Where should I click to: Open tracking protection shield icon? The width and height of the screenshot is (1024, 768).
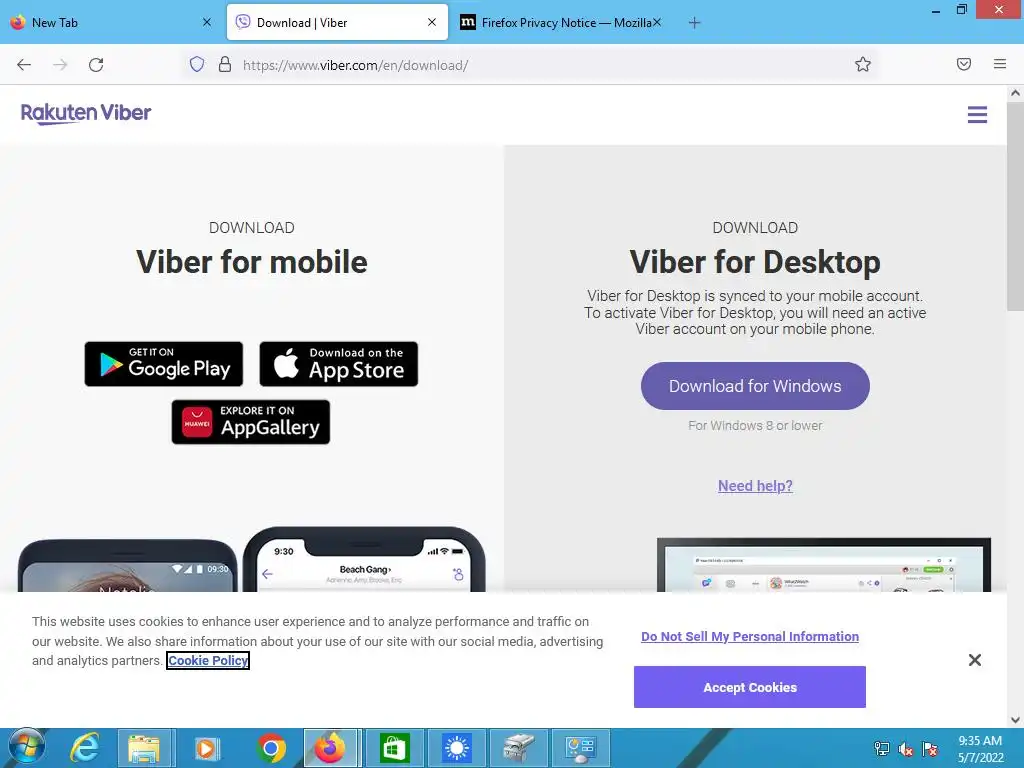pos(197,64)
